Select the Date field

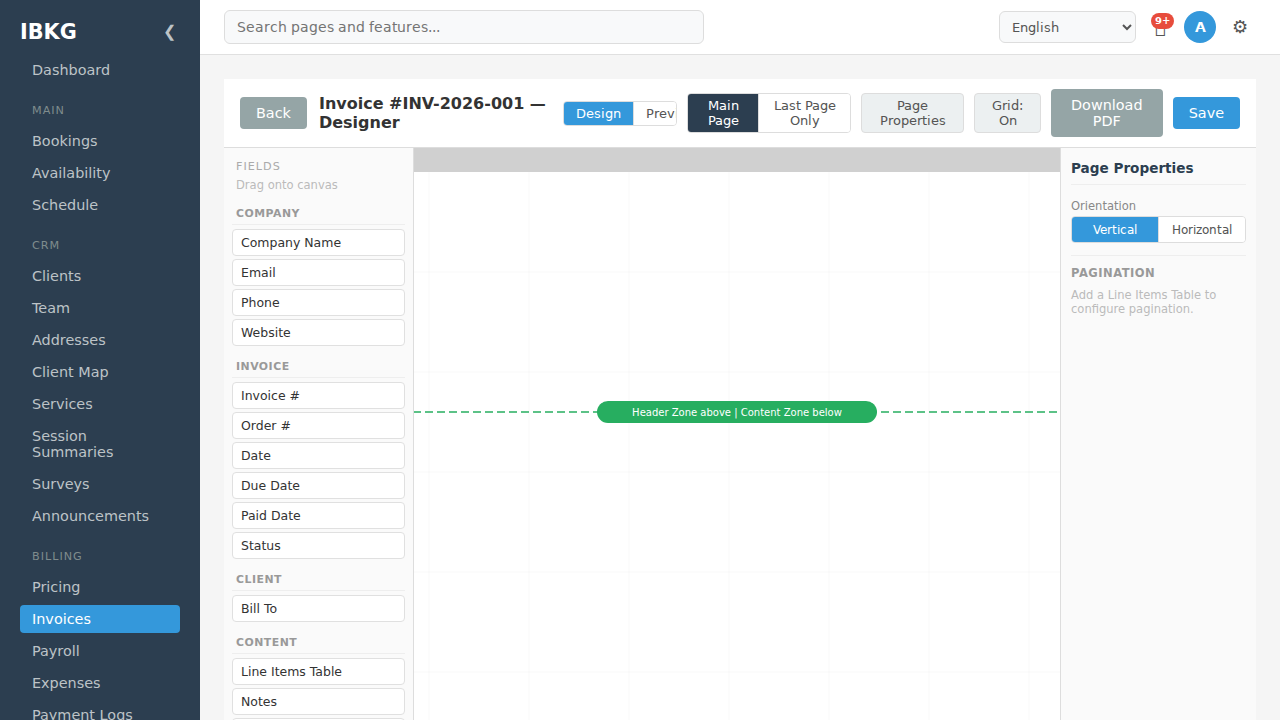[x=318, y=455]
